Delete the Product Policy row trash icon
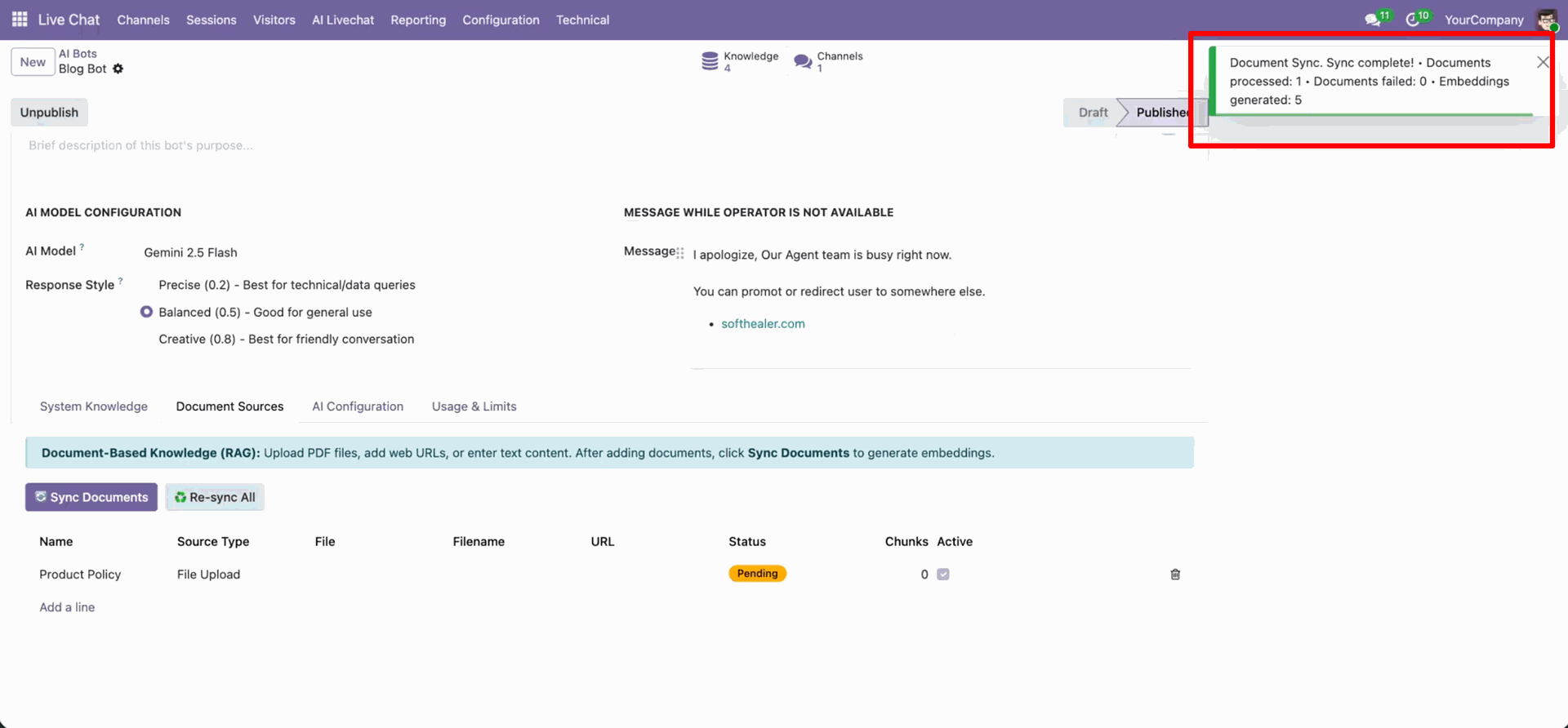This screenshot has height=728, width=1568. pyautogui.click(x=1175, y=575)
